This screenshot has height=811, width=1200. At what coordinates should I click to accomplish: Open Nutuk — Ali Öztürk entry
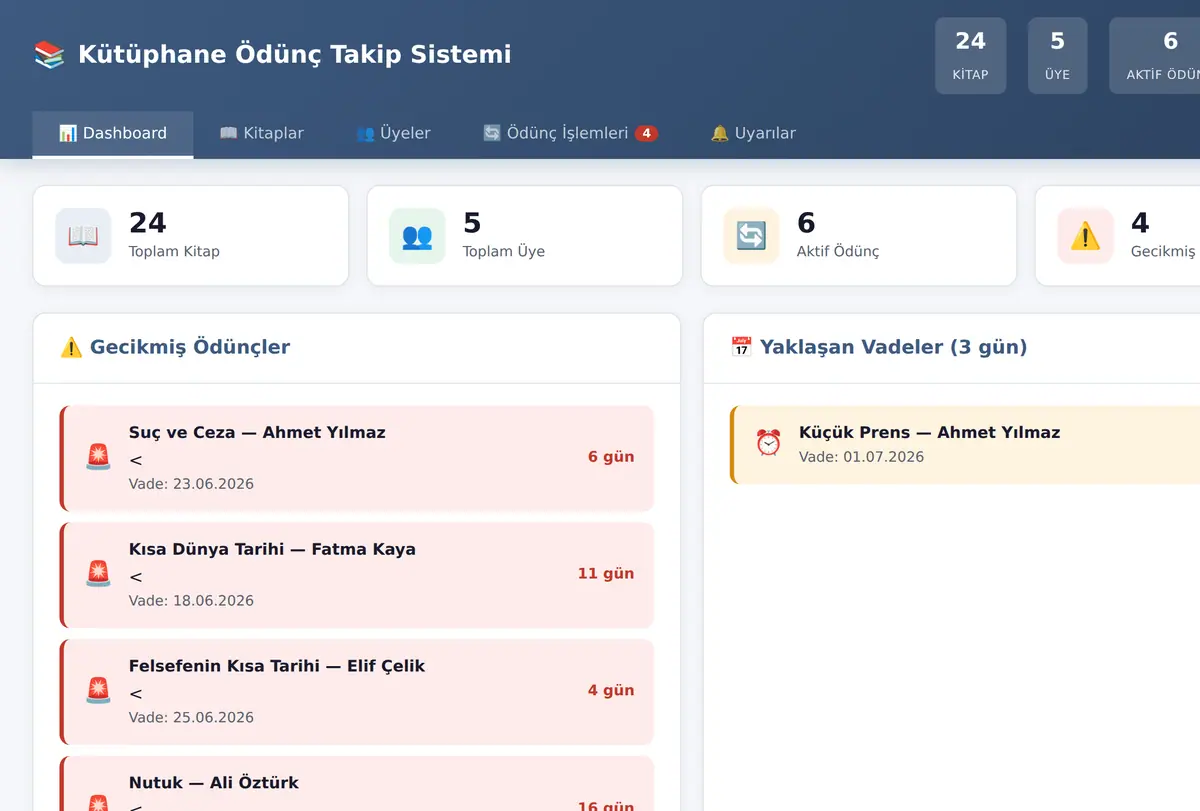click(x=357, y=784)
